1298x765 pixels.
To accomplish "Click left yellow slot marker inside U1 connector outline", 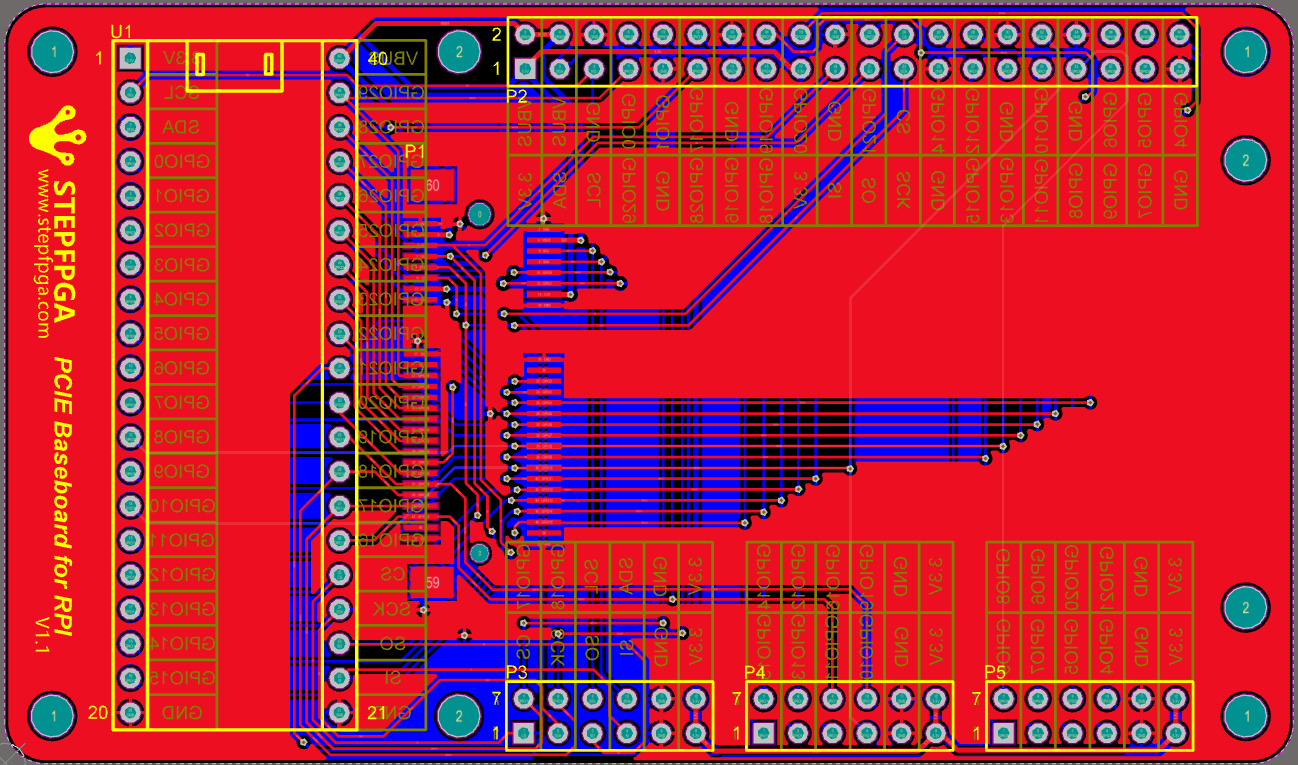I will click(x=200, y=65).
